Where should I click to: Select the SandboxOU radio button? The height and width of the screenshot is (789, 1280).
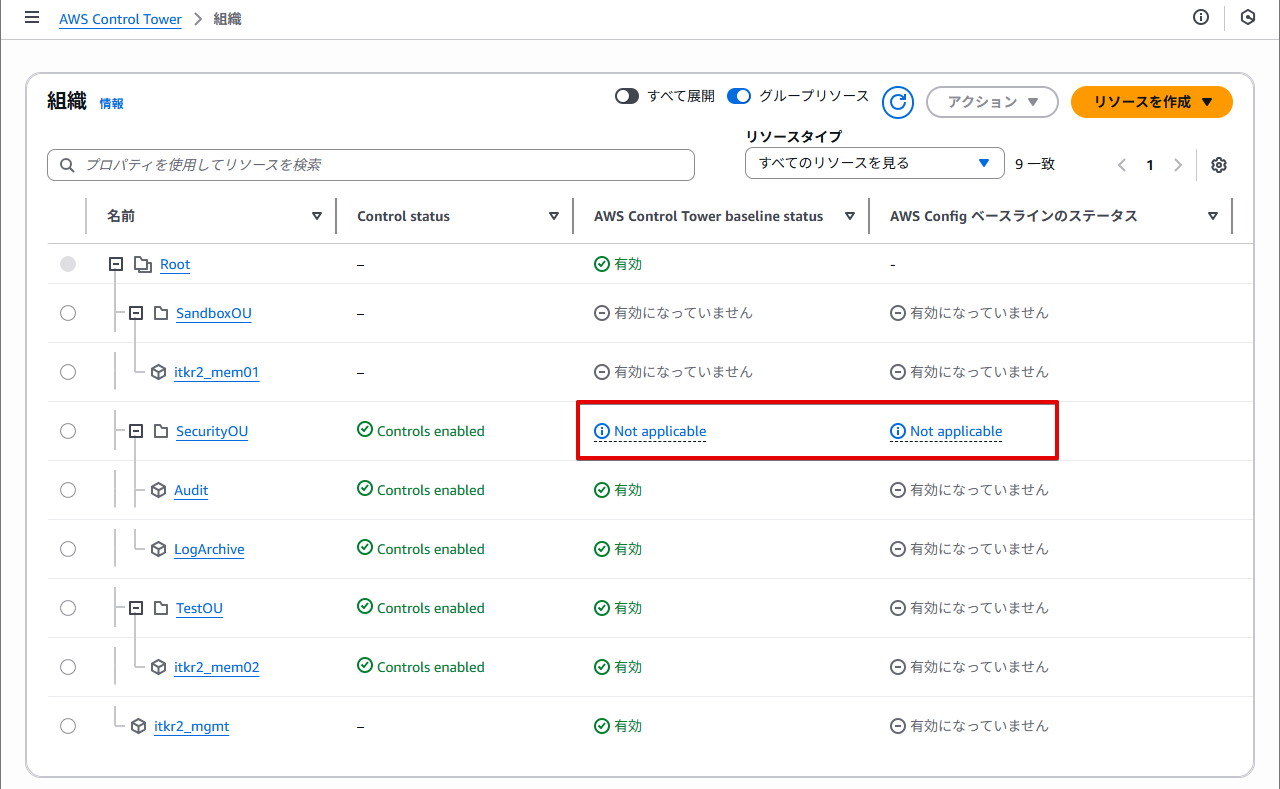point(68,313)
